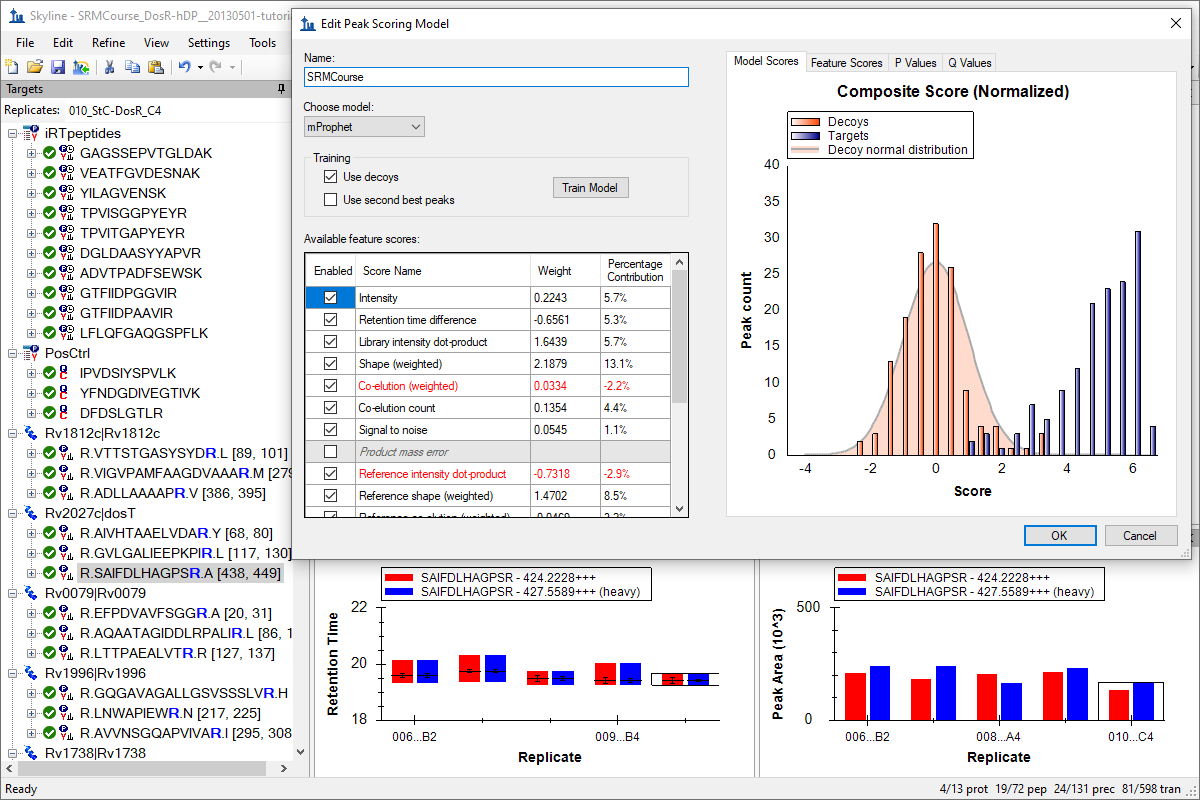Enable Use second best peaks option
Image resolution: width=1200 pixels, height=800 pixels.
pos(331,200)
